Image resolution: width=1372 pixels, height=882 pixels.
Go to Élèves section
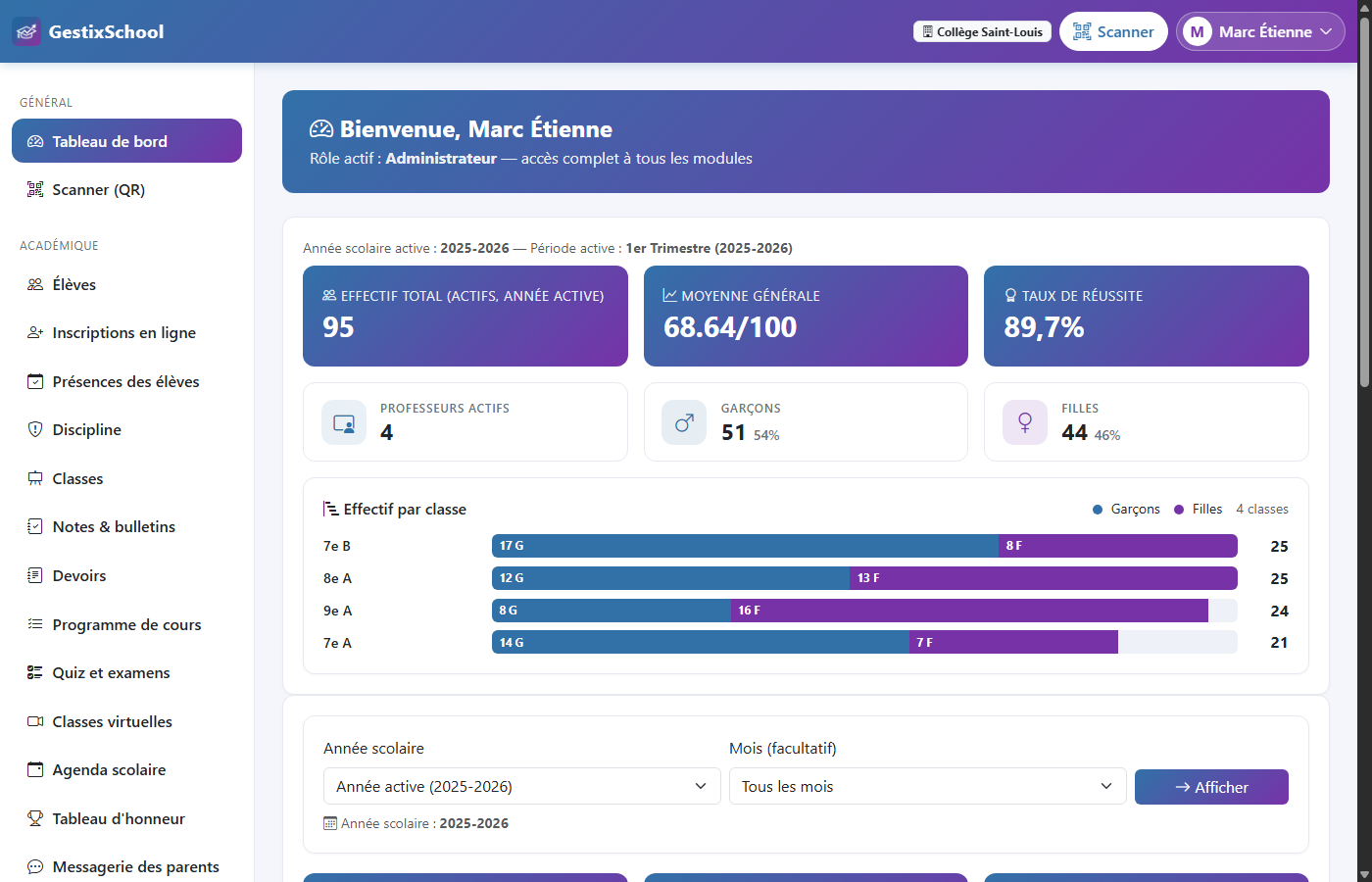(x=126, y=285)
